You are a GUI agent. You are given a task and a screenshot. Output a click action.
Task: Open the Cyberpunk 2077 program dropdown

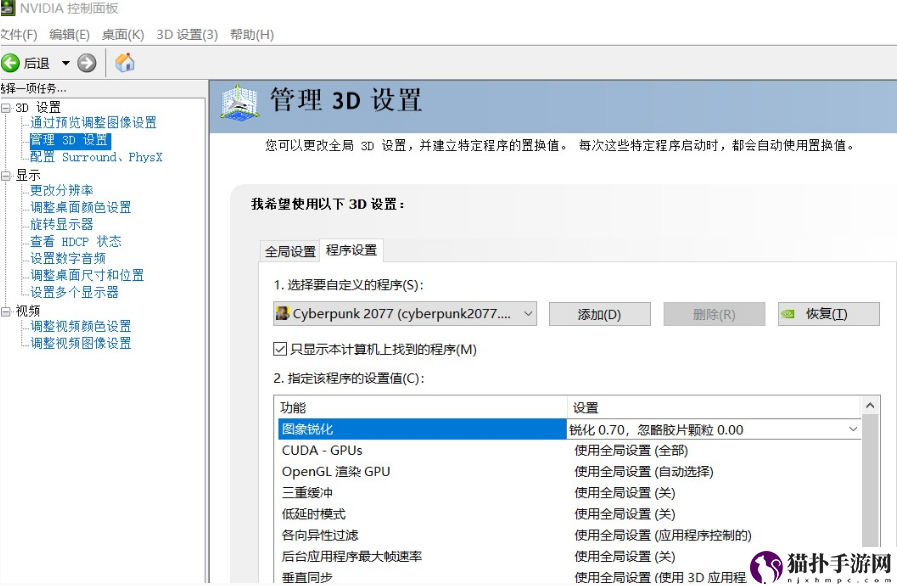pos(405,314)
